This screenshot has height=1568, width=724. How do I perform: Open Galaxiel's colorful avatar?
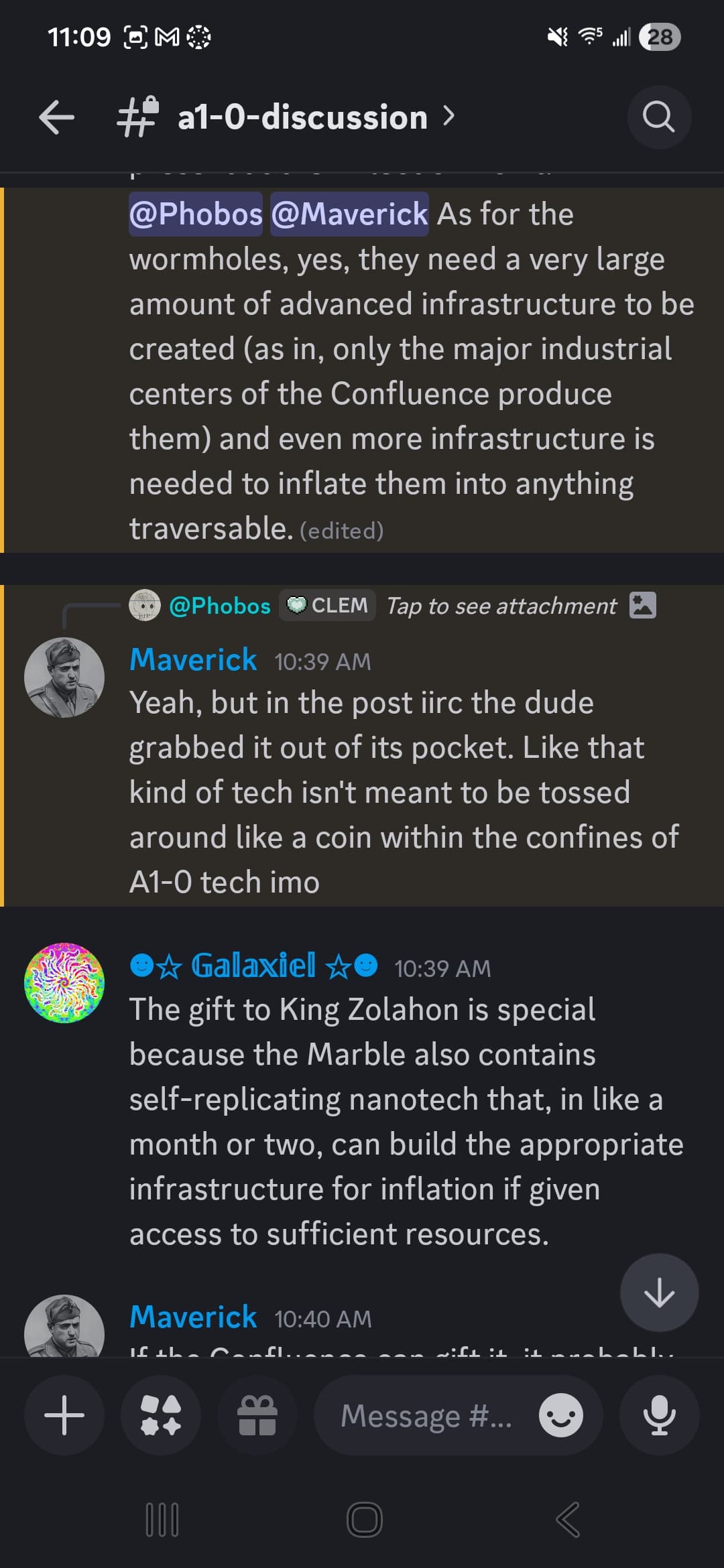tap(64, 983)
